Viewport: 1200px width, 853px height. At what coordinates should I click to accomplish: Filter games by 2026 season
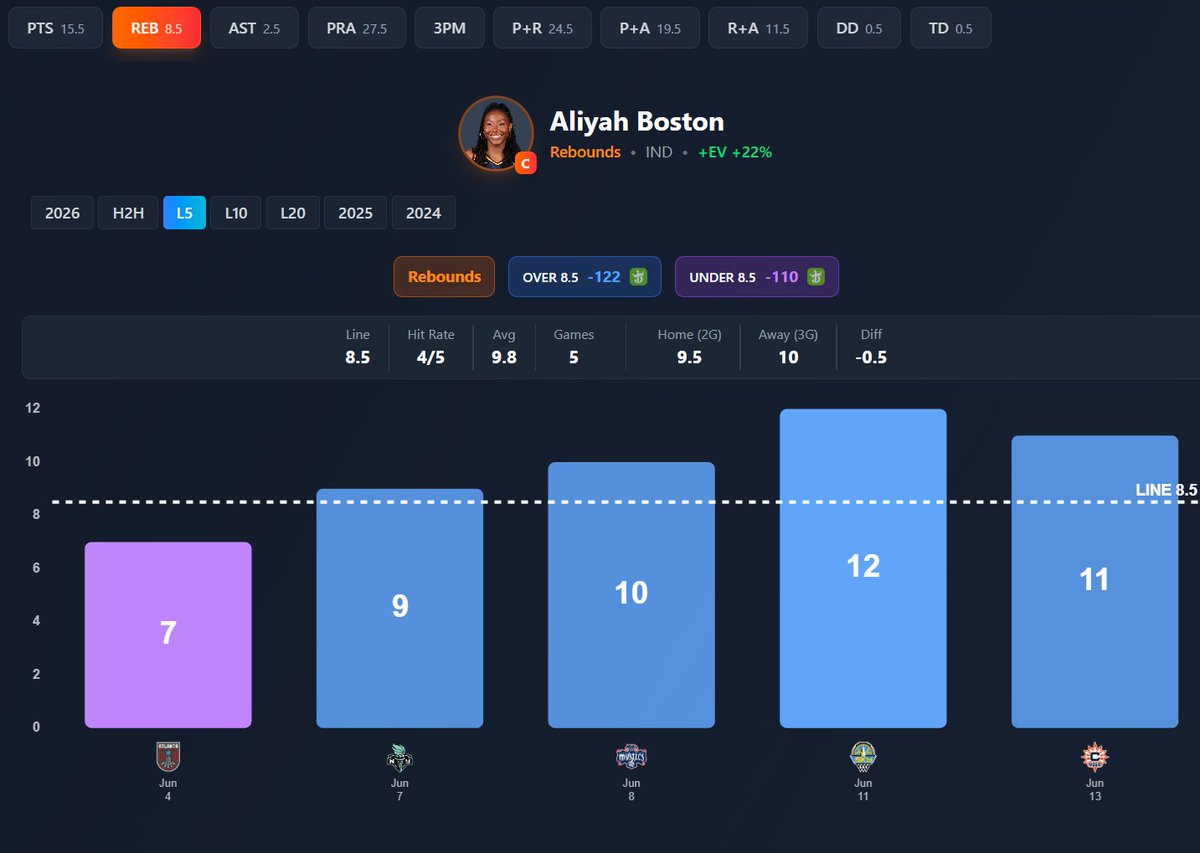[x=63, y=213]
